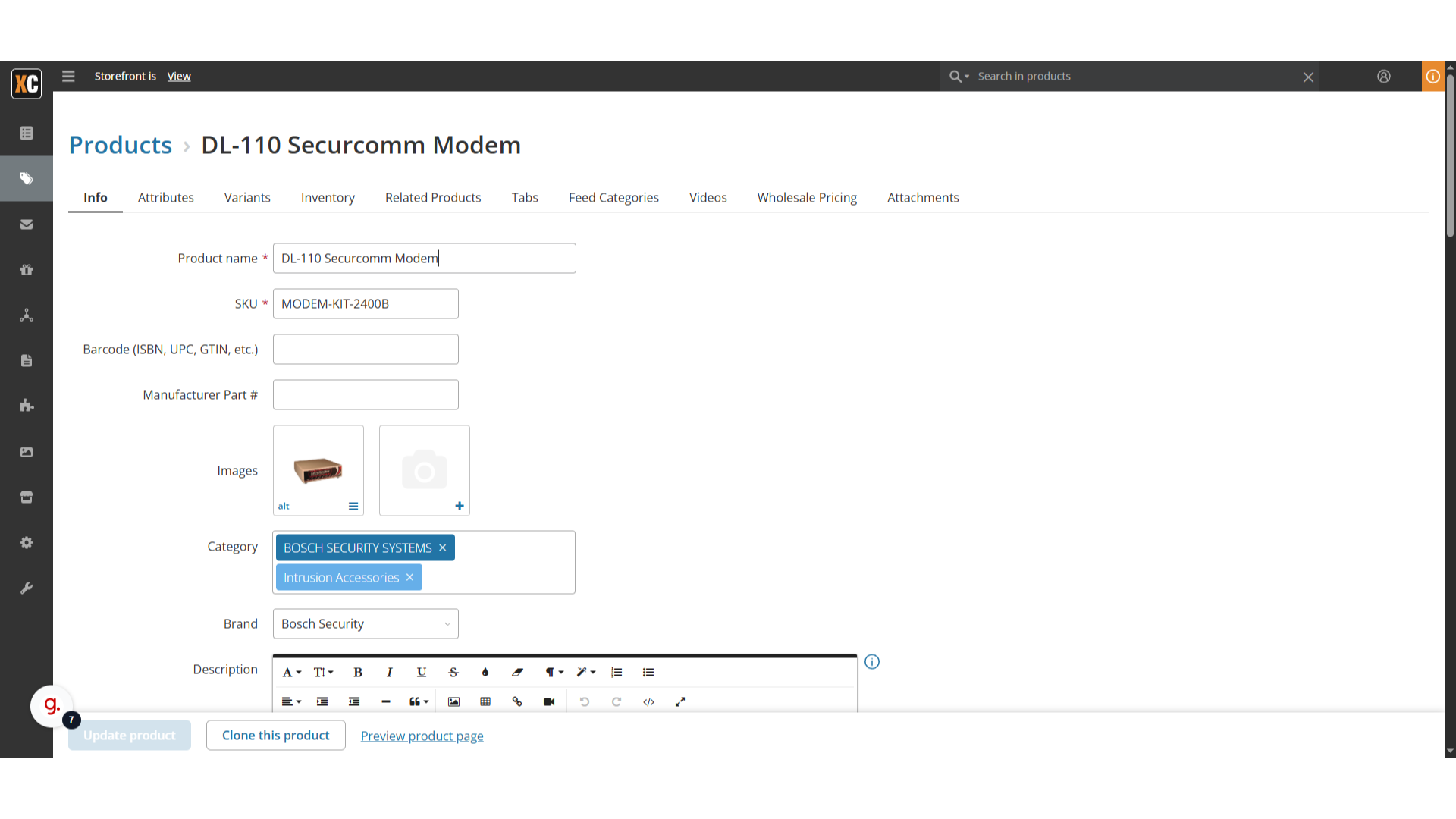Switch to the Inventory tab
The width and height of the screenshot is (1456, 819).
click(328, 197)
